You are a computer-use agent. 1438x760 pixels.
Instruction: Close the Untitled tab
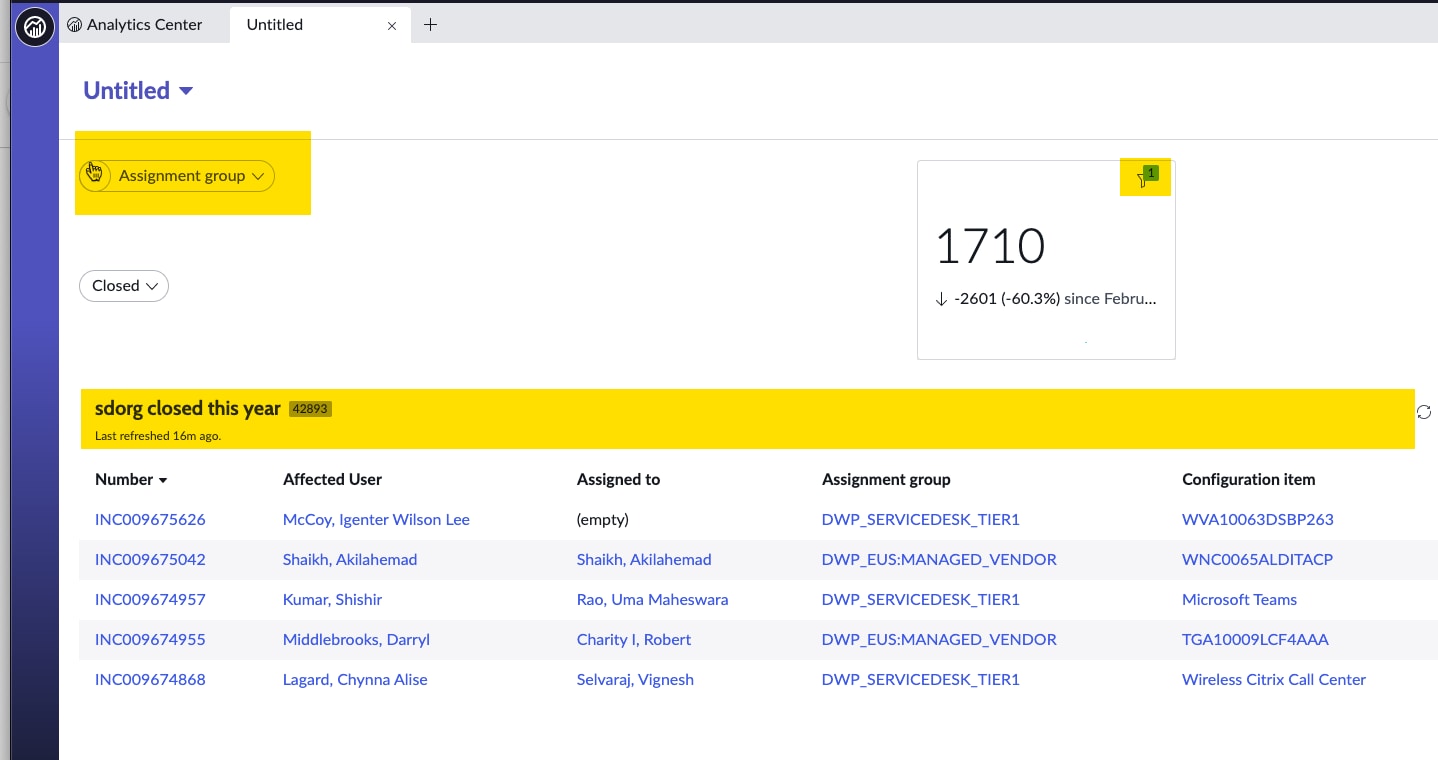point(392,26)
